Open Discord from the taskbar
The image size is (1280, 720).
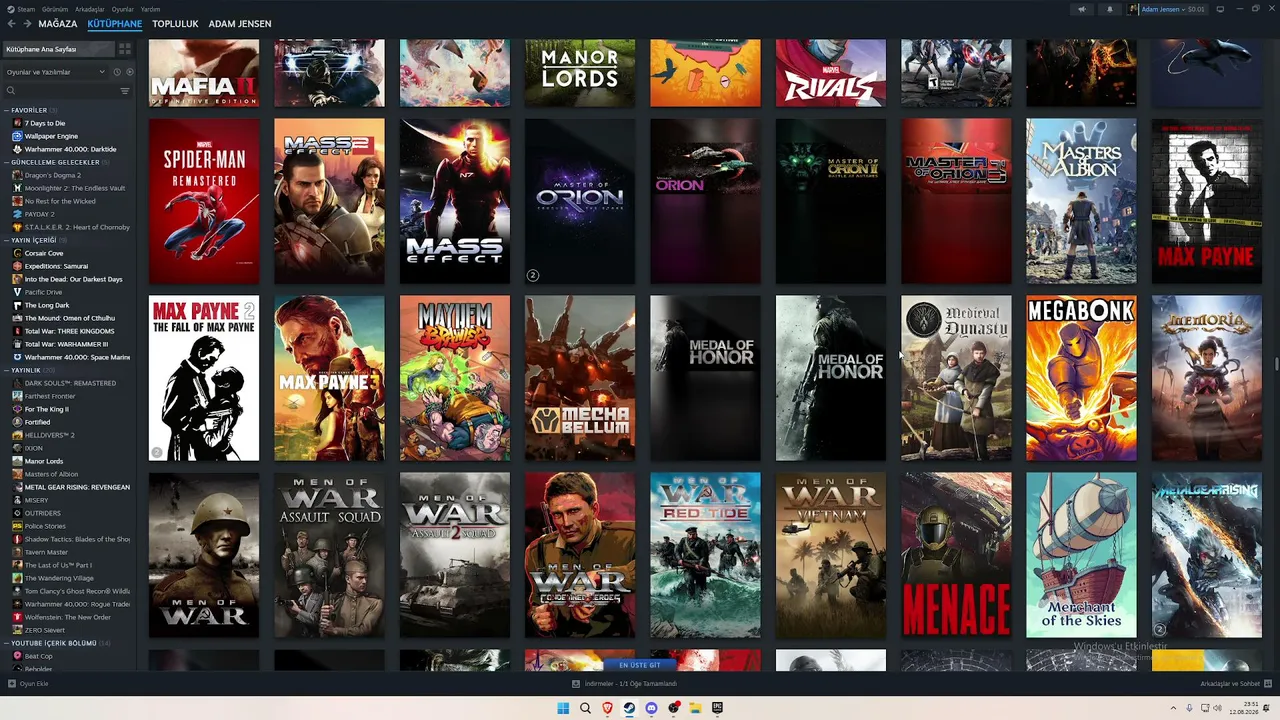[x=651, y=708]
